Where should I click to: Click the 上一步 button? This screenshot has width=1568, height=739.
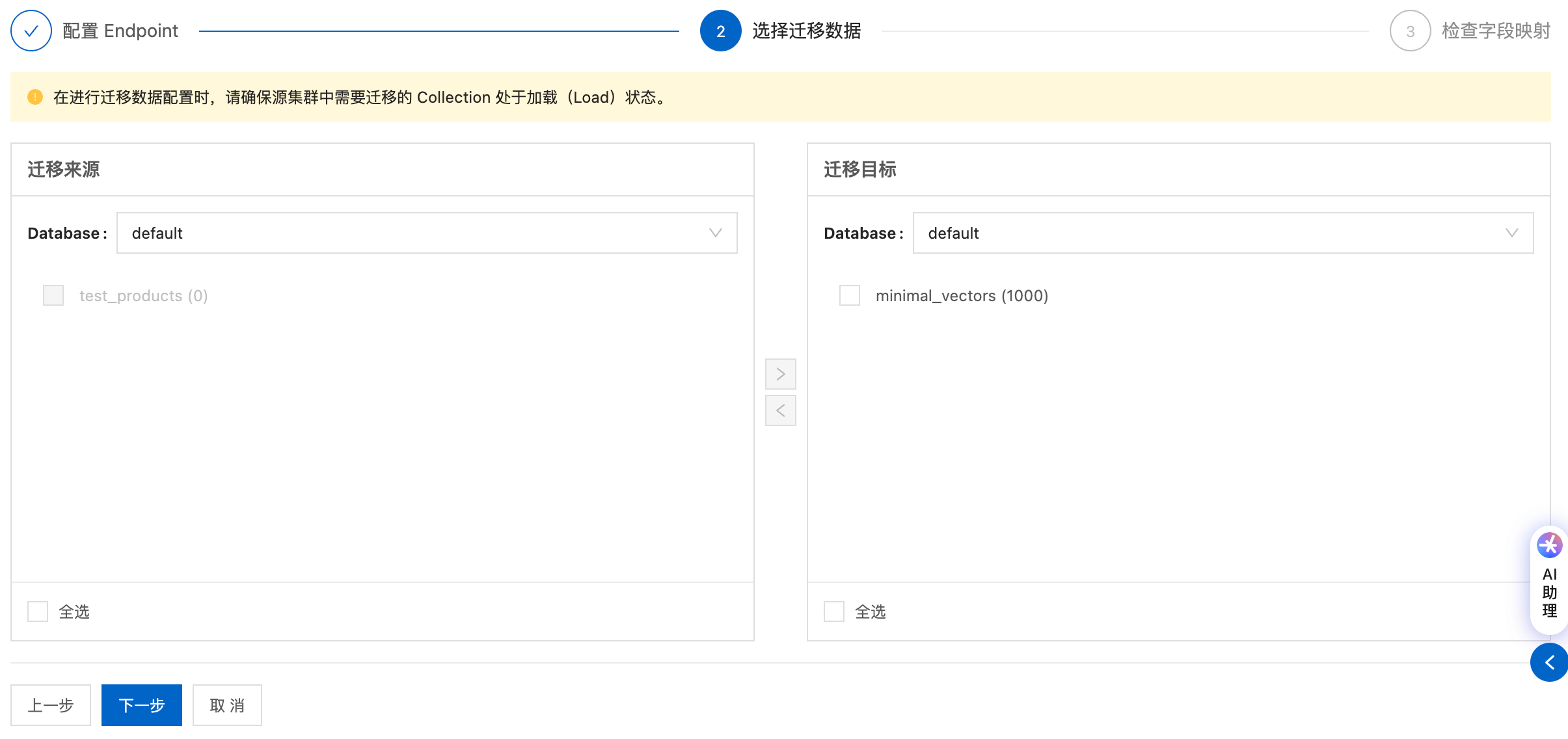point(51,705)
